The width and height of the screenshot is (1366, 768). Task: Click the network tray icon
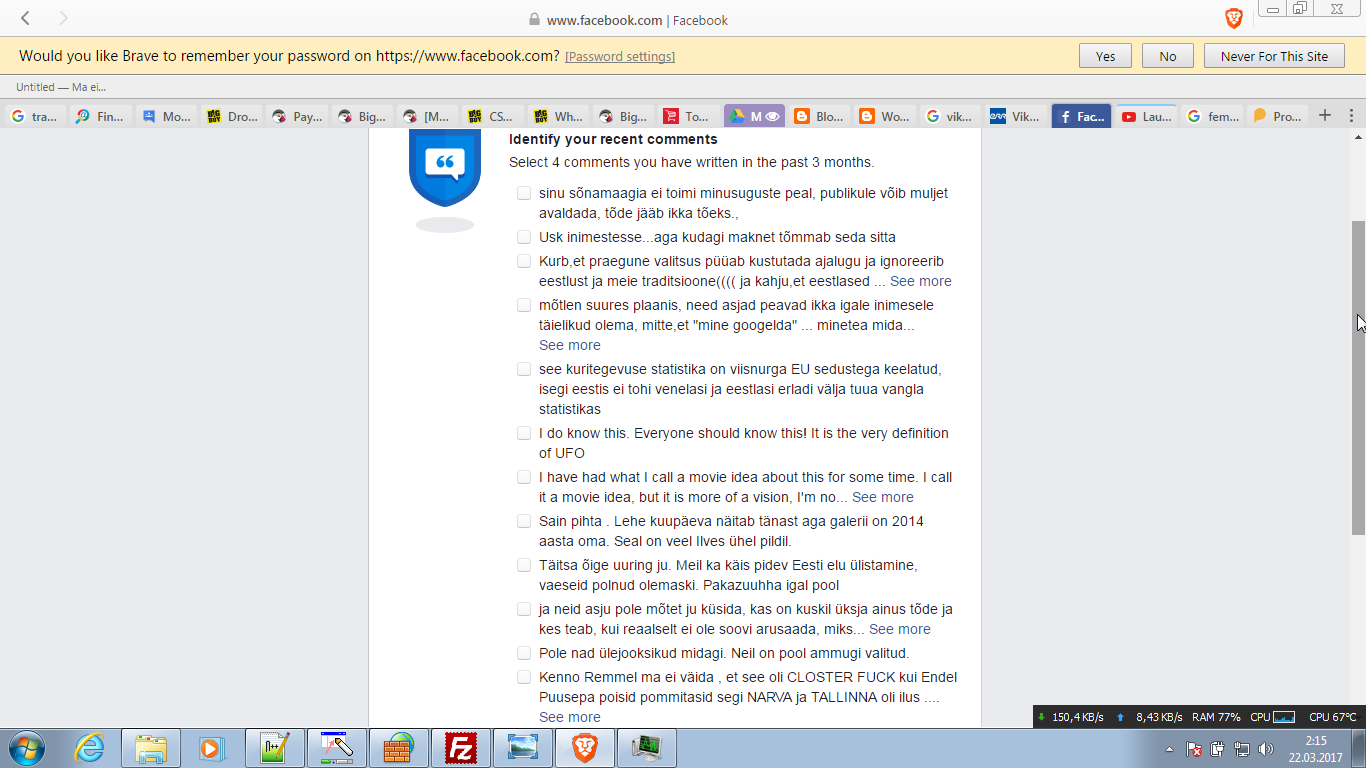1242,749
